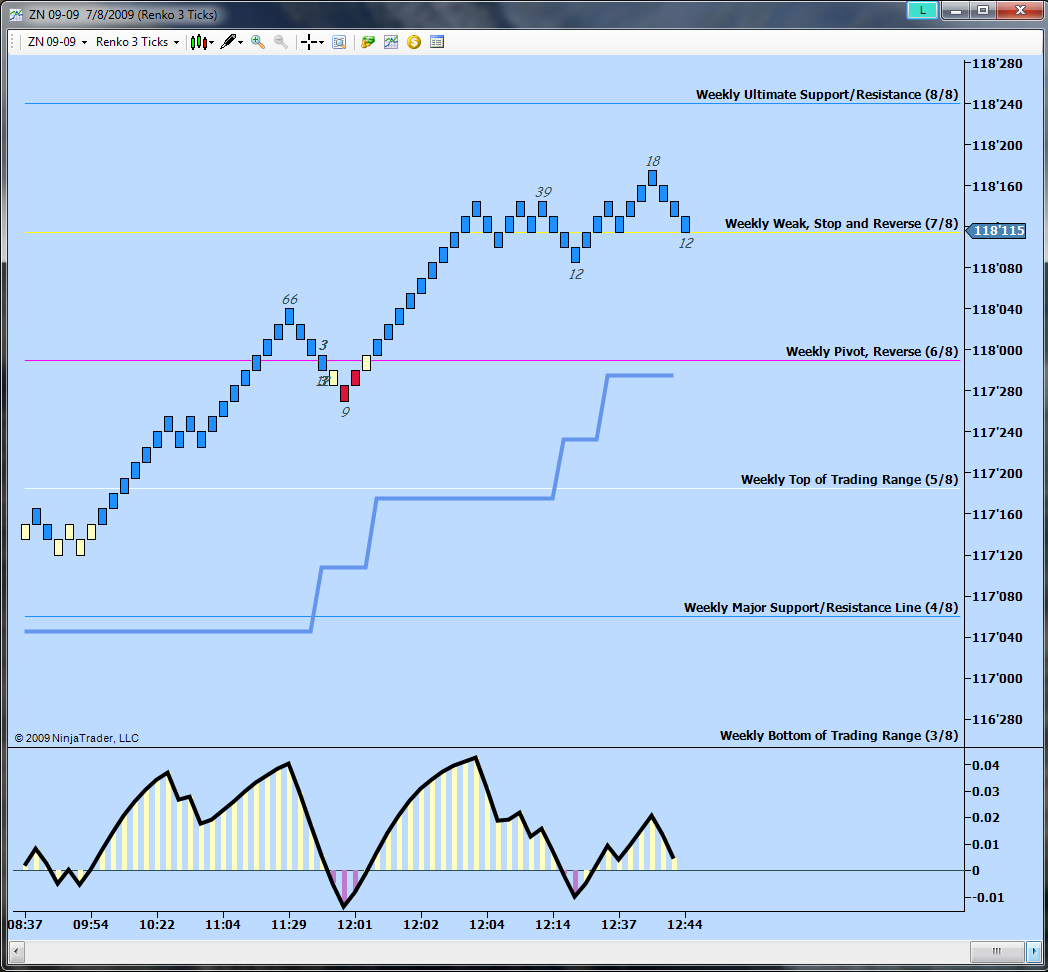1048x972 pixels.
Task: Click the Weekly Major Support/Resistance Line (4/8) label
Action: (821, 607)
